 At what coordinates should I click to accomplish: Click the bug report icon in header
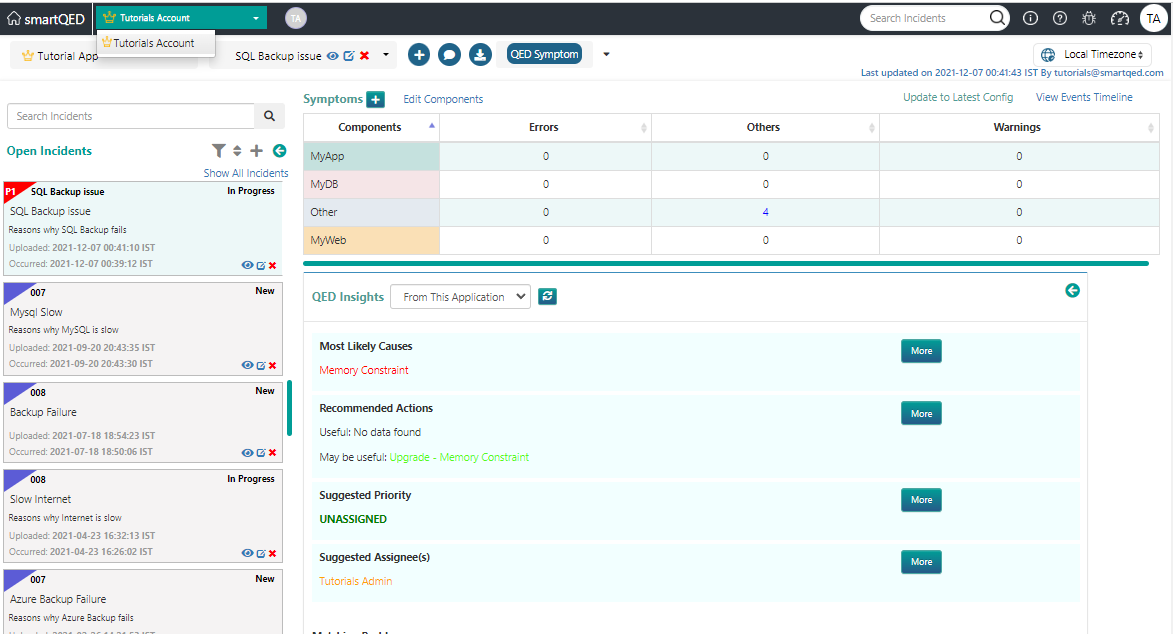click(1089, 18)
